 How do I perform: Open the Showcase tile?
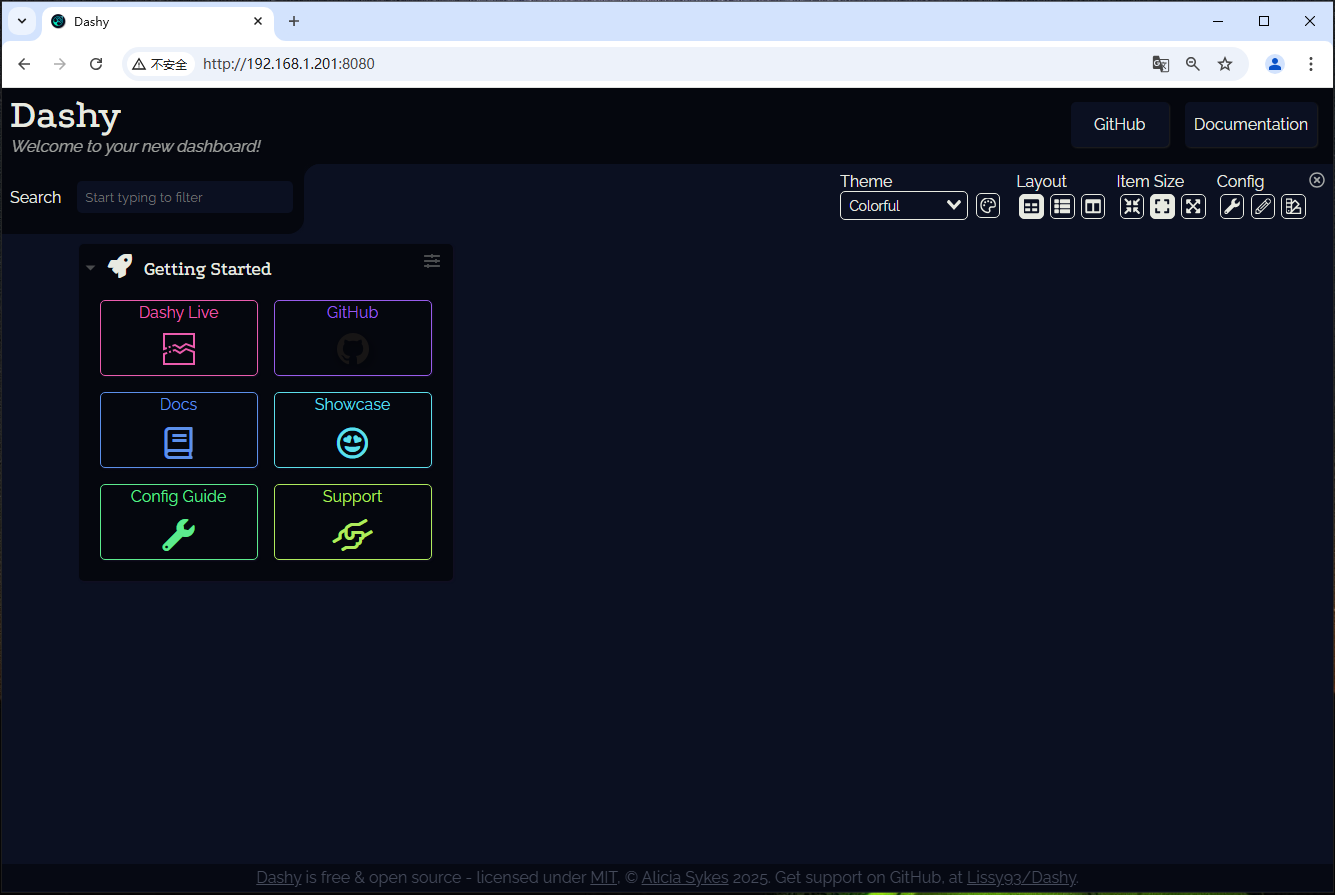click(x=353, y=430)
